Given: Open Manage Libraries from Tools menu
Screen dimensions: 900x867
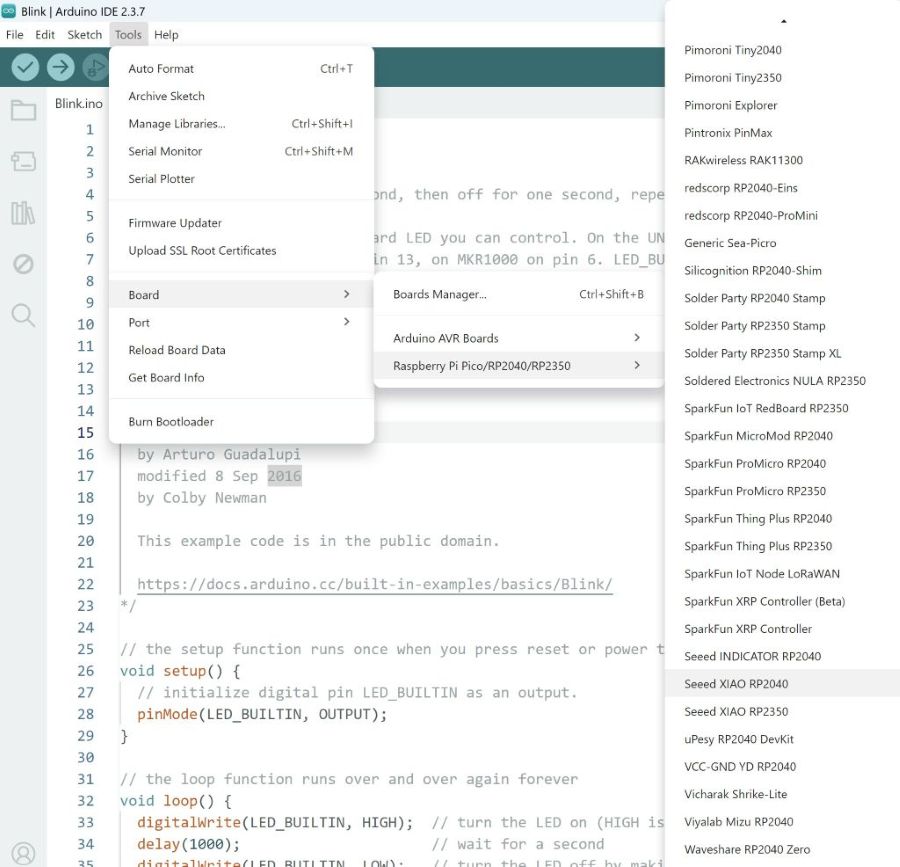Looking at the screenshot, I should coord(241,124).
